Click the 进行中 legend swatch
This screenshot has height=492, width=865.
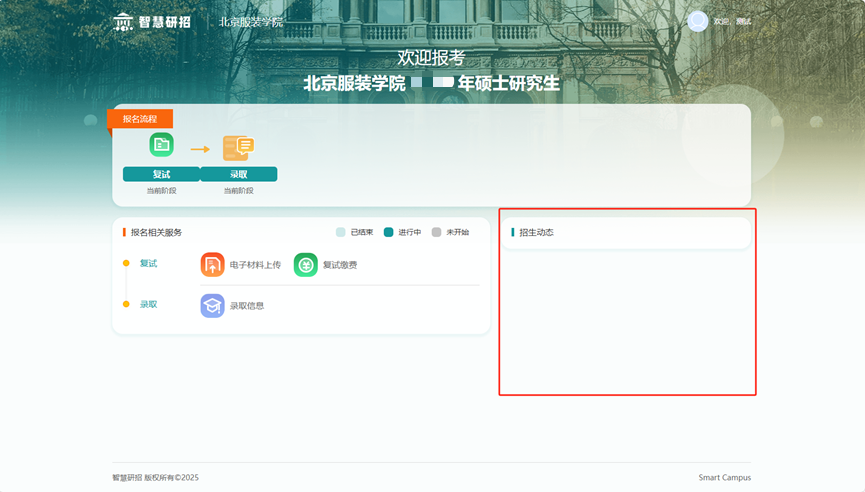[x=389, y=232]
